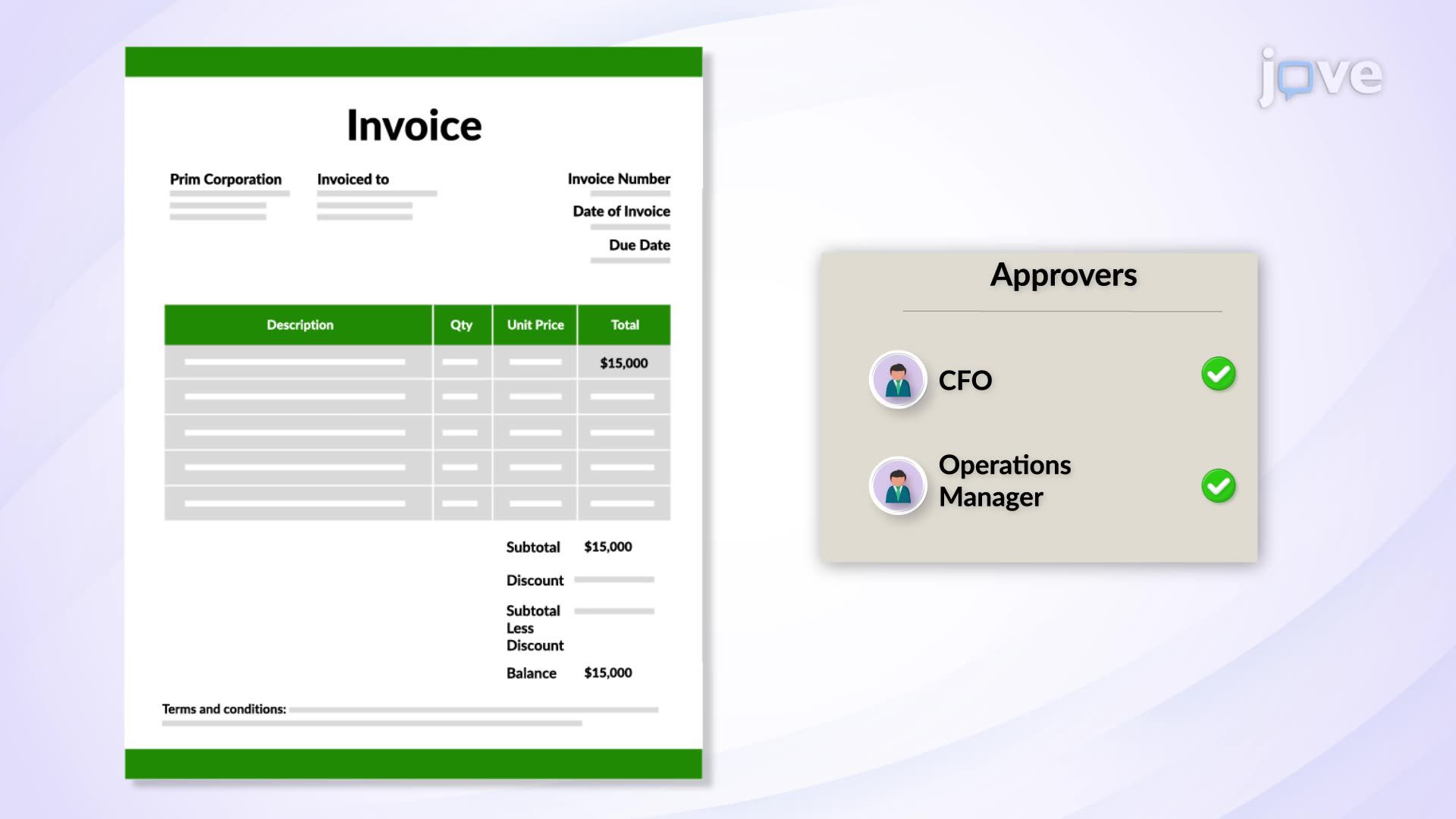The width and height of the screenshot is (1456, 819).
Task: Select the green checkmark beside Operations Manager
Action: click(x=1218, y=485)
